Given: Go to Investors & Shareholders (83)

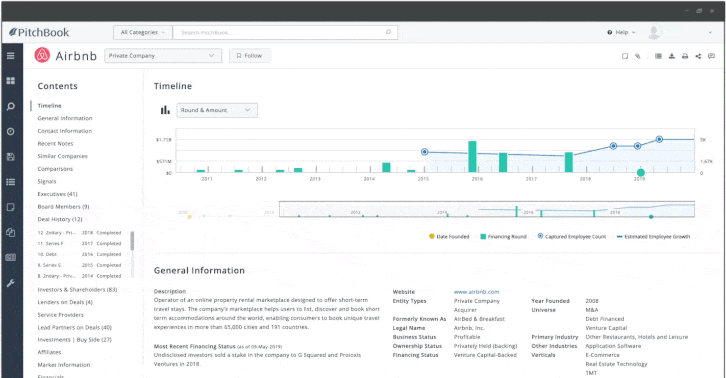Looking at the screenshot, I should pos(77,290).
